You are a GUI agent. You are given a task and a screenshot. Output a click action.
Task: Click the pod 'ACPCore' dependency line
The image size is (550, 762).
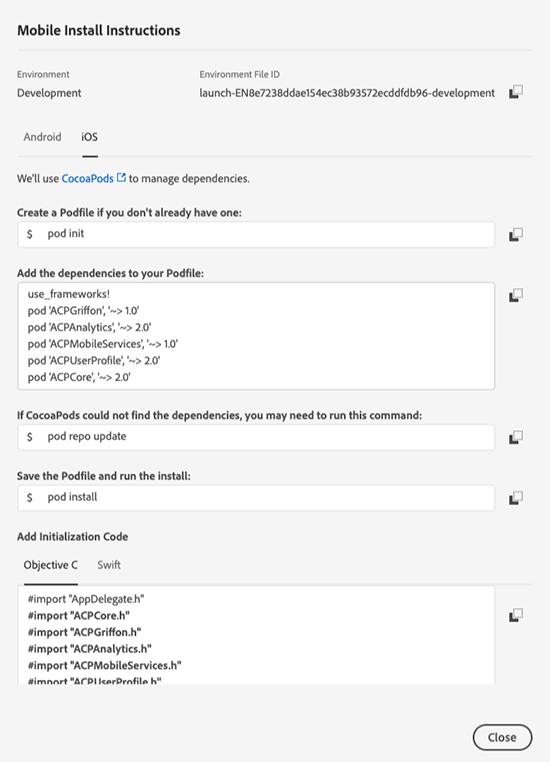point(79,377)
